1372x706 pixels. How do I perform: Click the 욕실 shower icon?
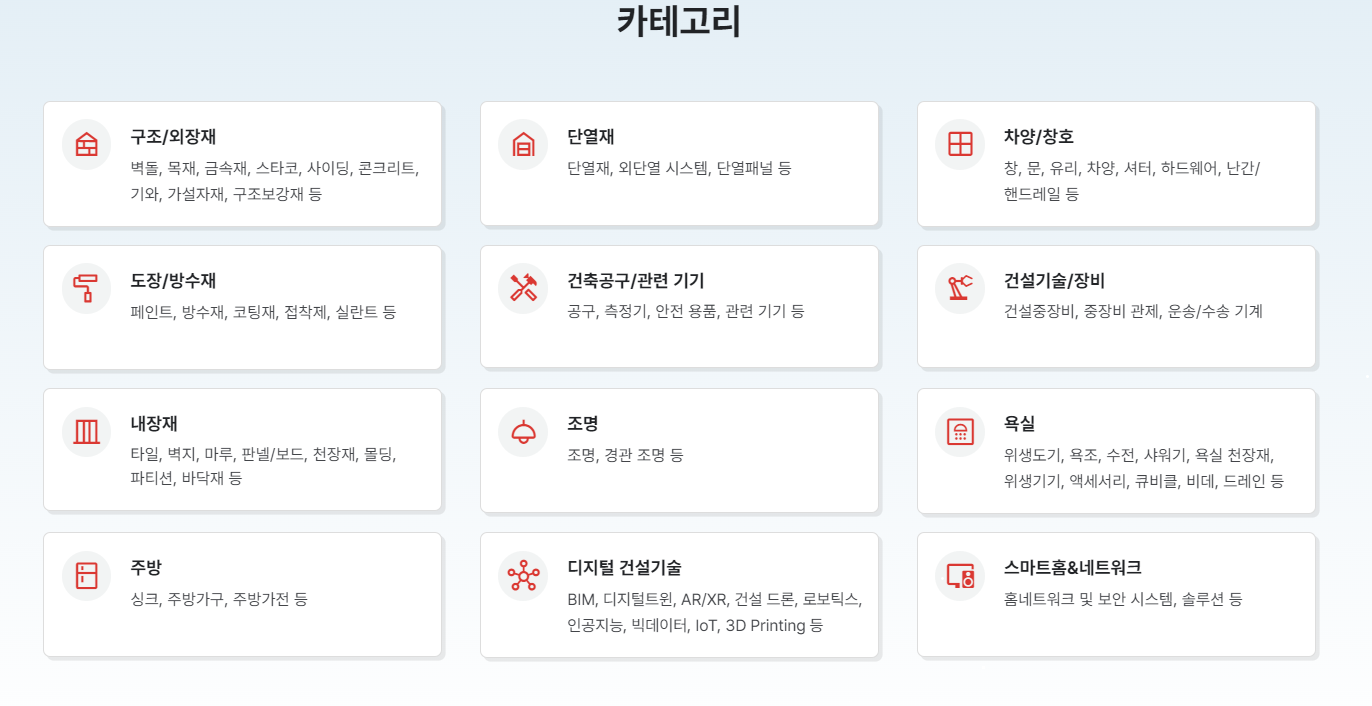960,432
